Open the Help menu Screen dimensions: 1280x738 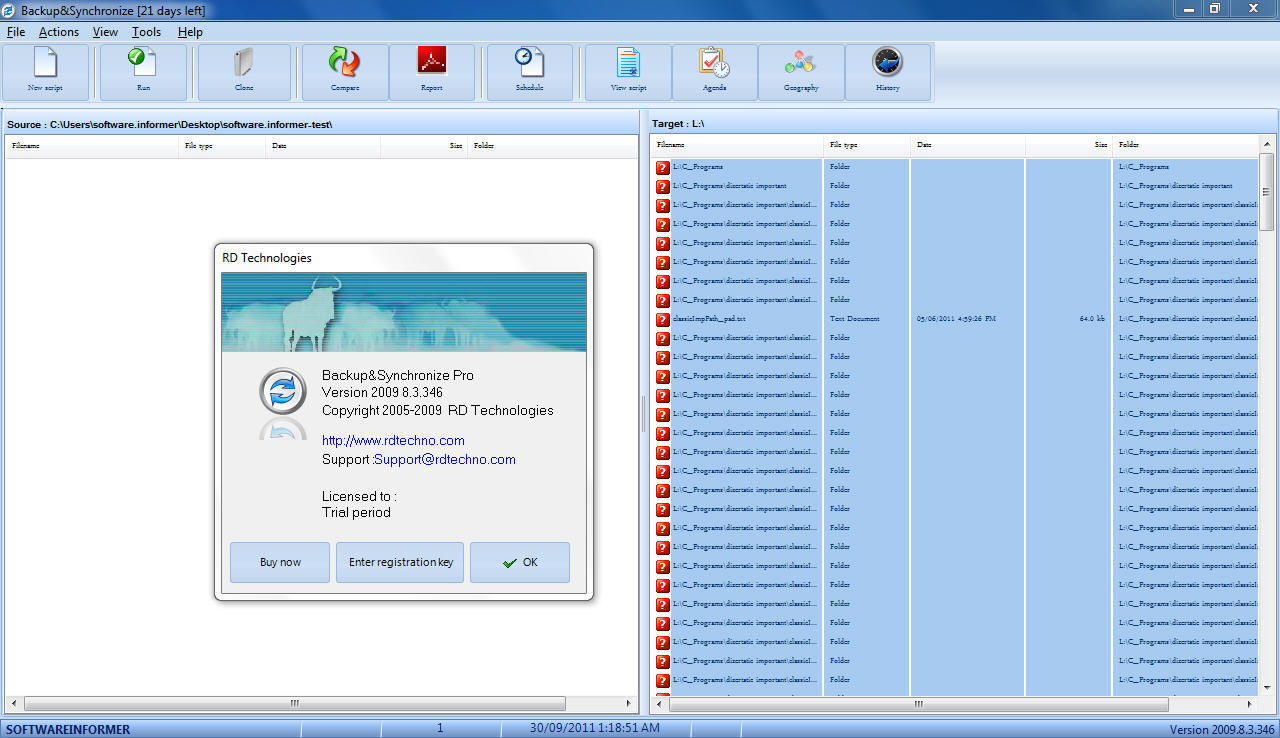[190, 32]
